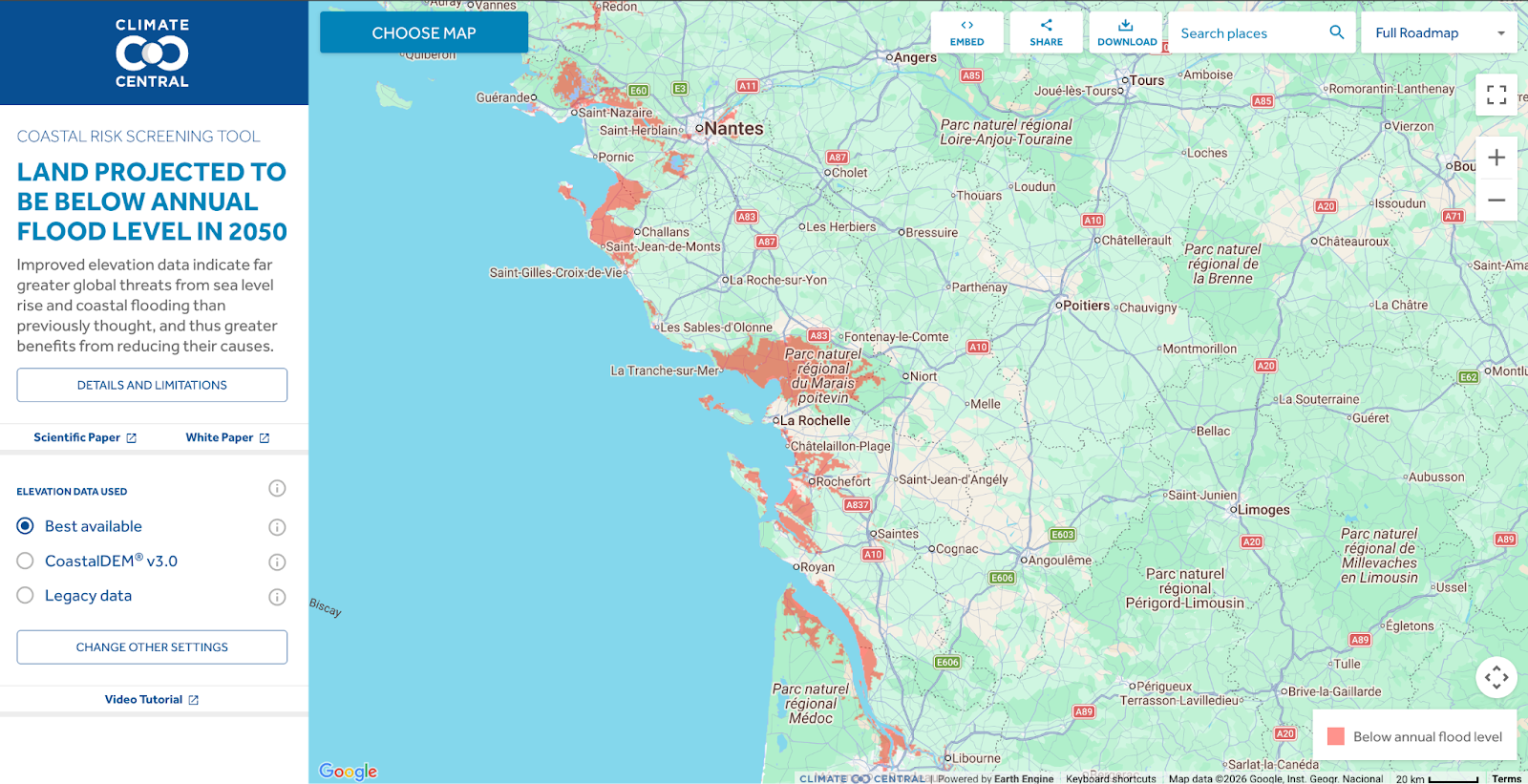
Task: Click the Châtellerault map label
Action: [1136, 241]
